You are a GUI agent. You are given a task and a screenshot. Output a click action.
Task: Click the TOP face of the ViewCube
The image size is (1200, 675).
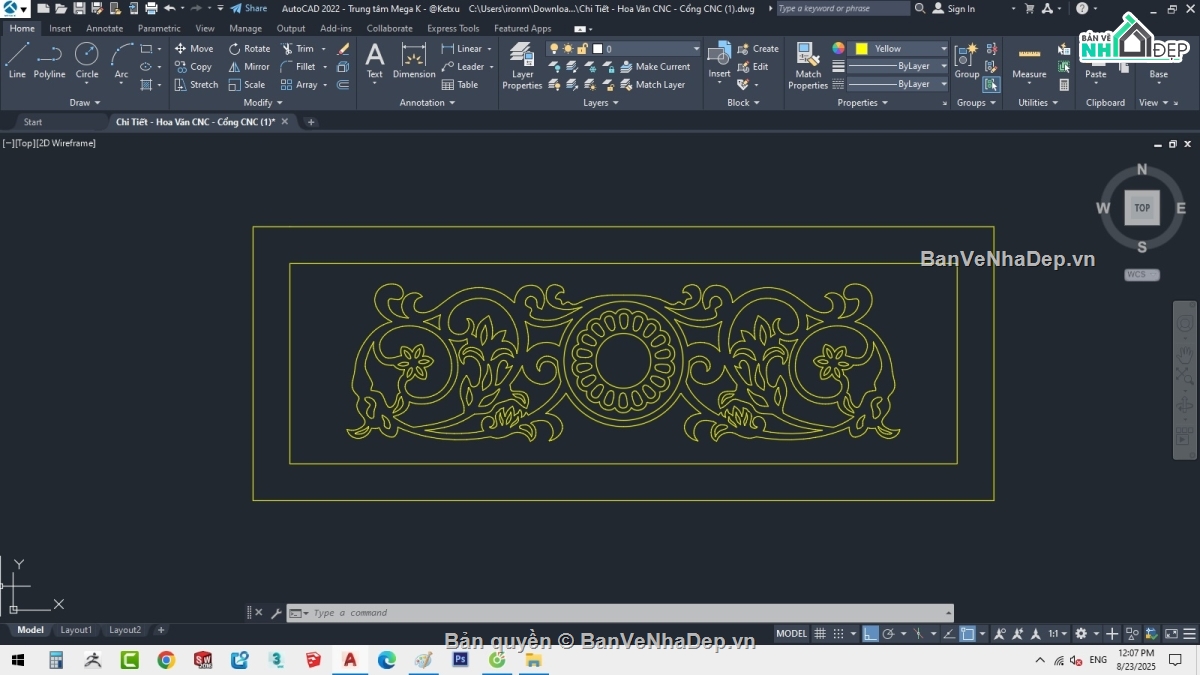[1142, 208]
